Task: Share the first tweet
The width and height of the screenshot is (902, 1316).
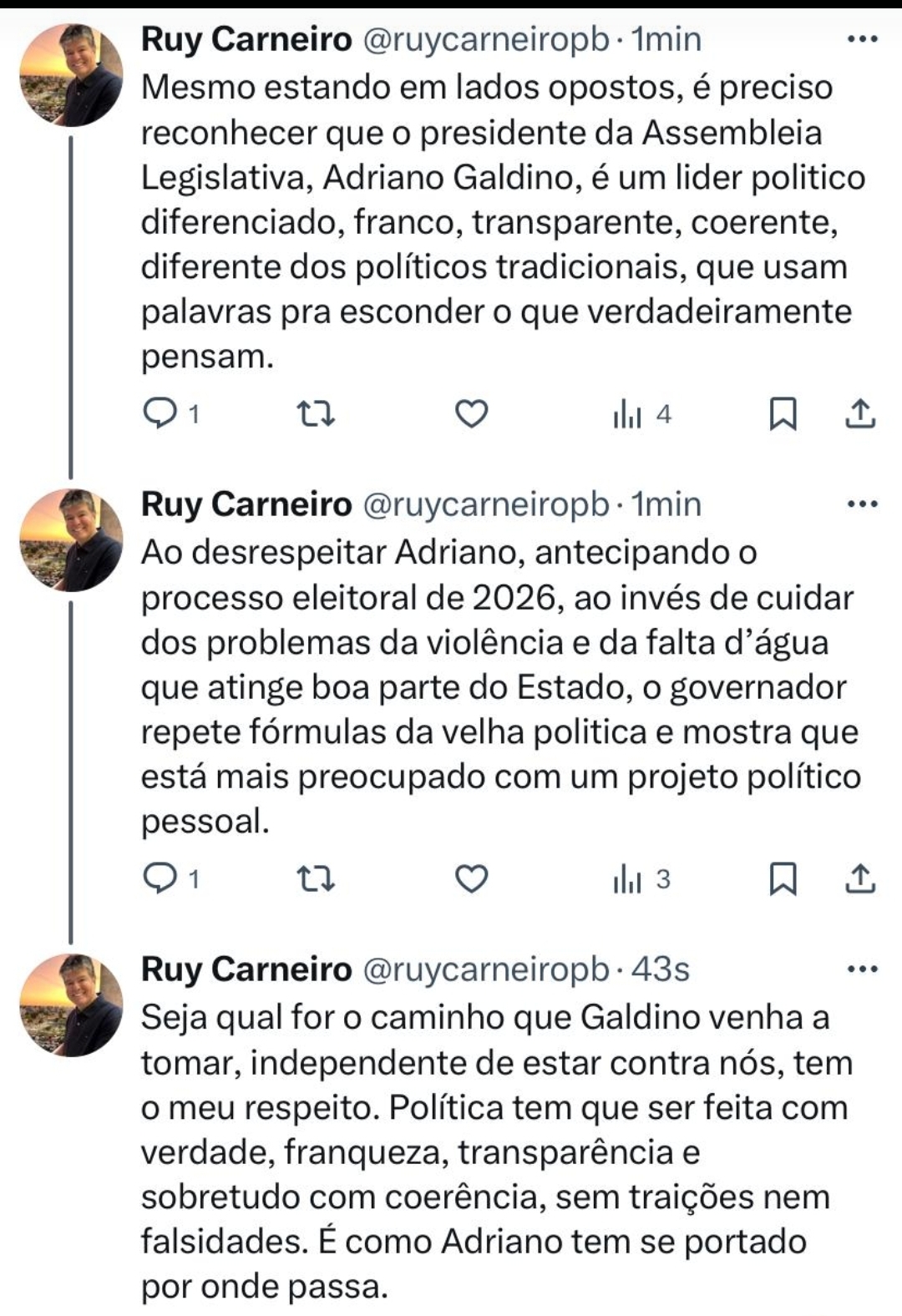Action: 860,413
